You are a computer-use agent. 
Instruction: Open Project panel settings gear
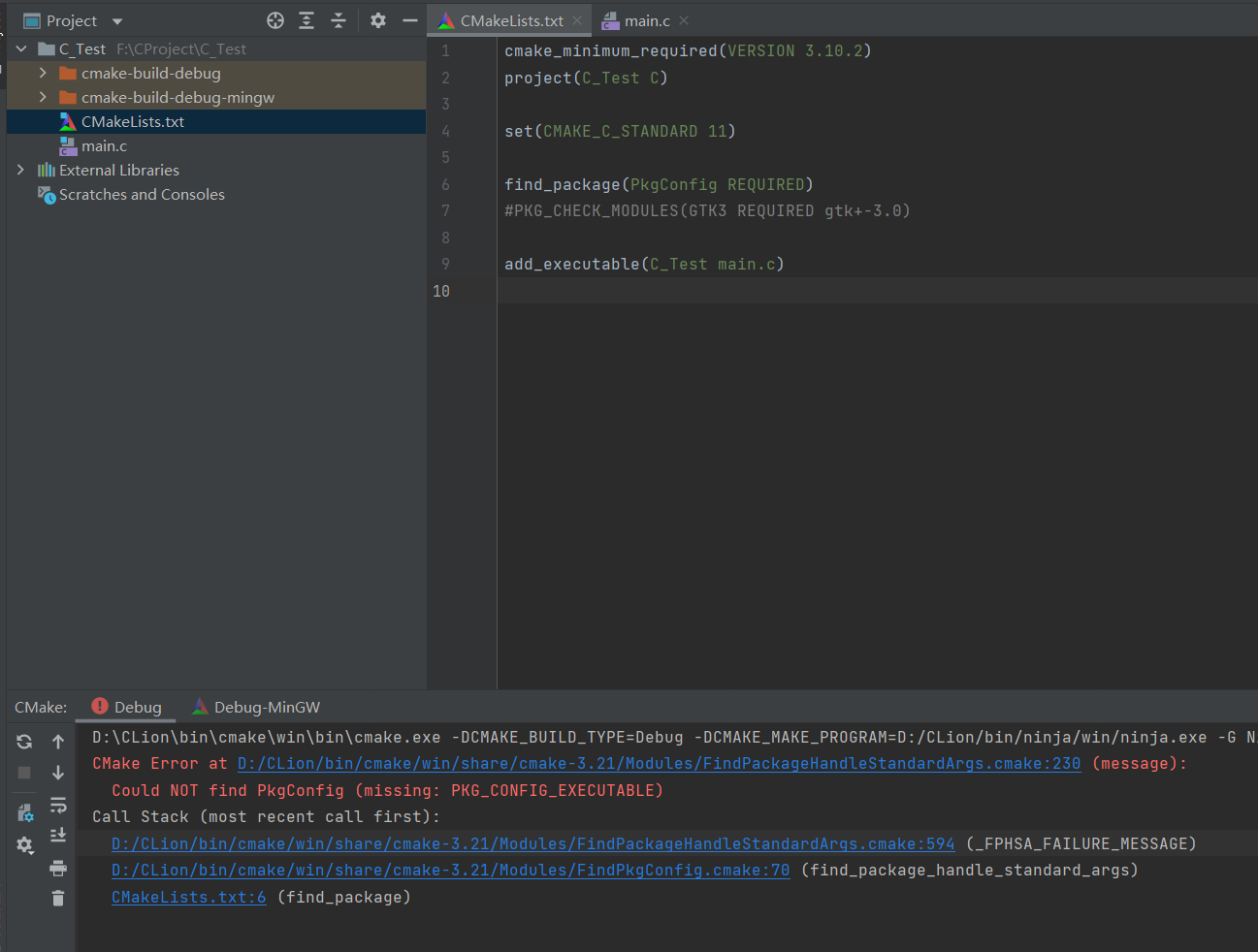378,20
